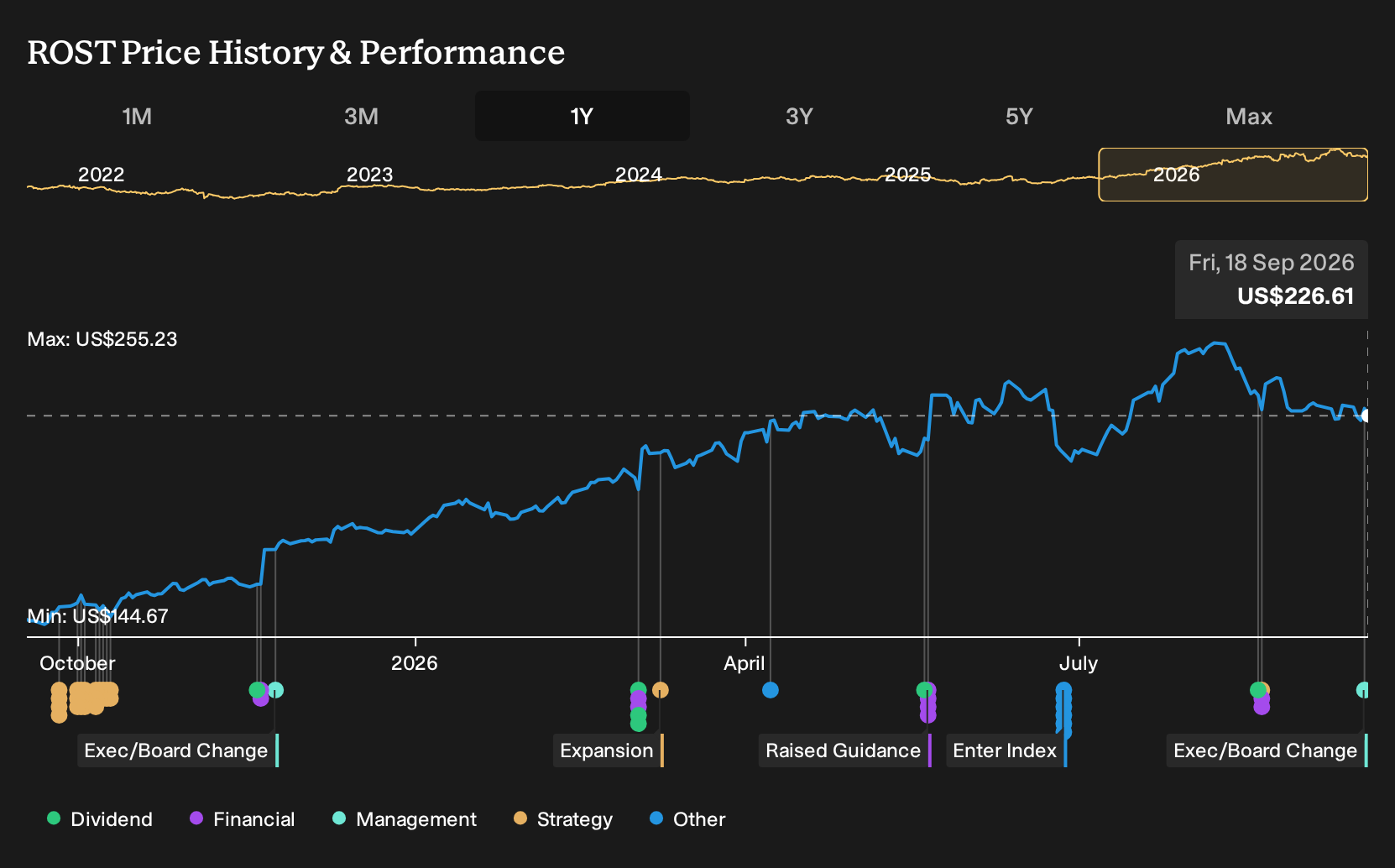Open the Expansion event label
This screenshot has width=1395, height=868.
pos(609,750)
